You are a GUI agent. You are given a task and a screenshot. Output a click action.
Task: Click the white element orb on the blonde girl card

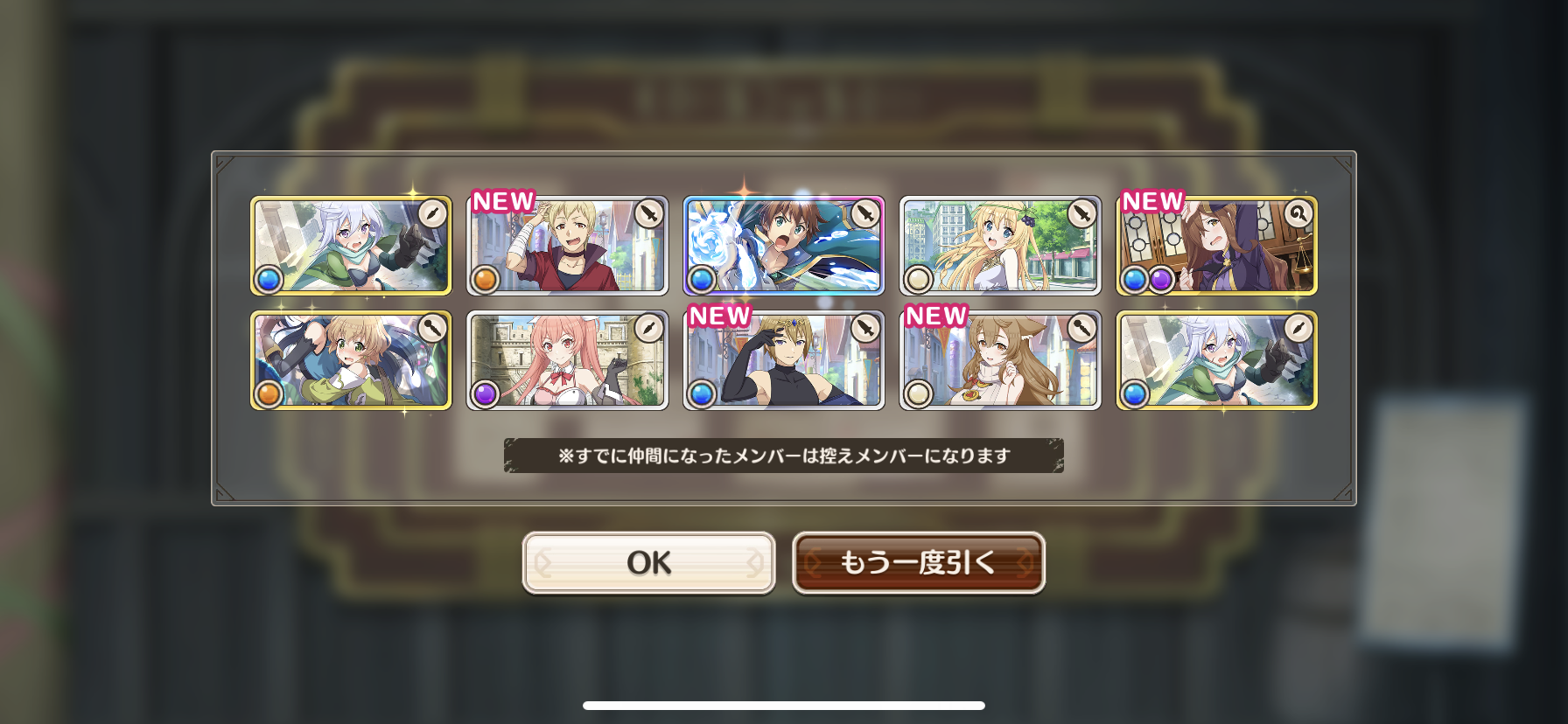coord(918,279)
